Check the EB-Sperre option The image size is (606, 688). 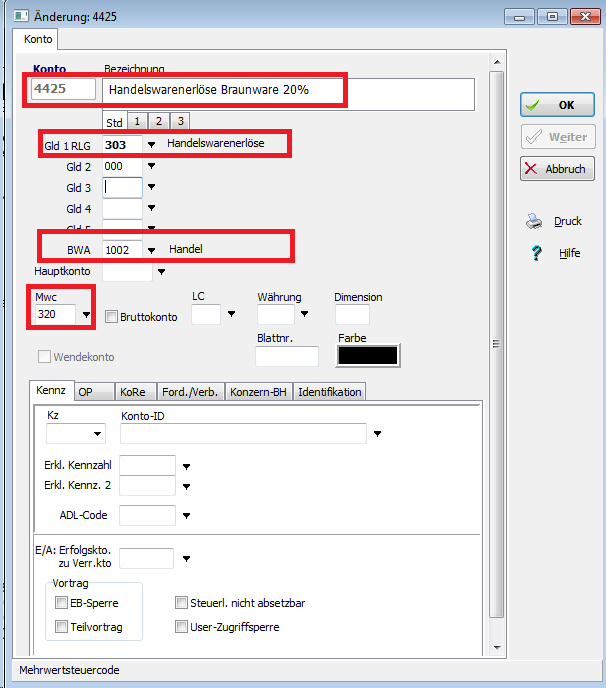62,603
